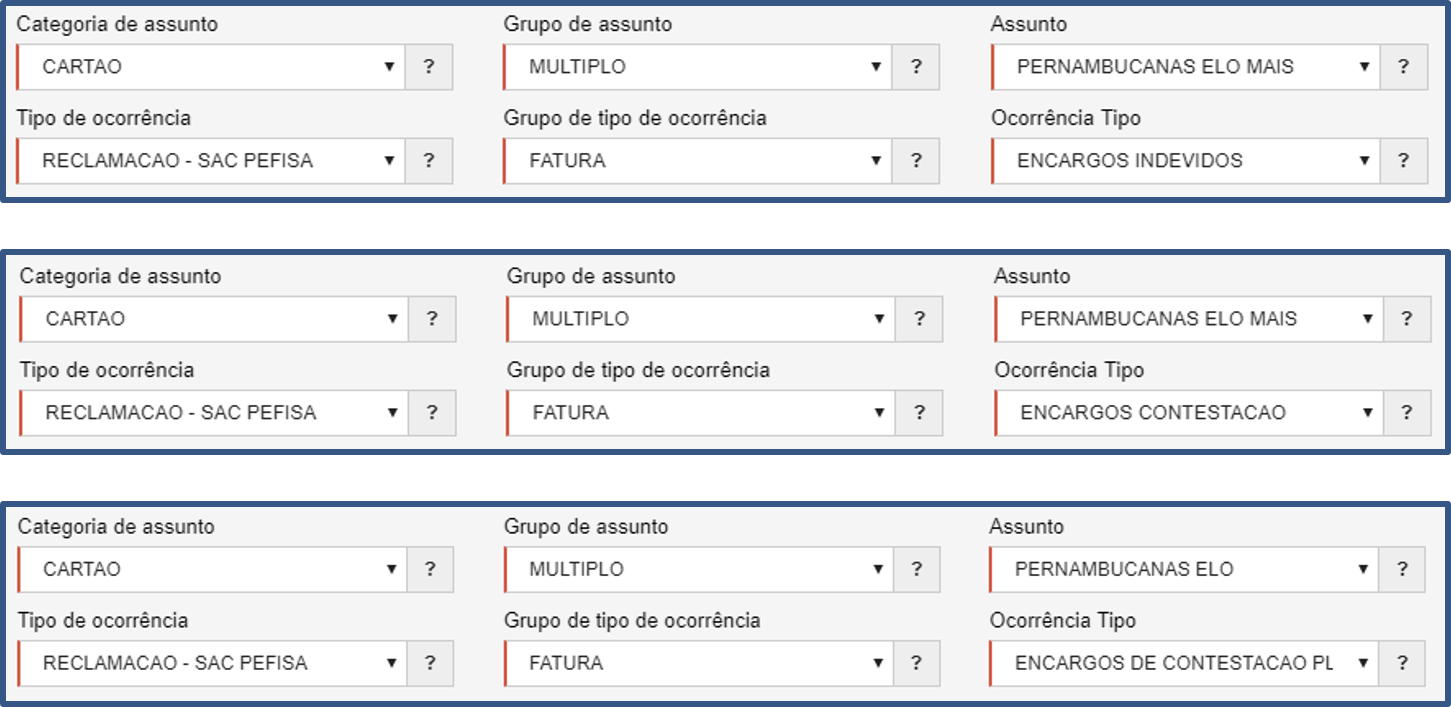
Task: Click CARTAO help icon in ENCARGOS DE CONTESTACAO PL form
Action: [430, 569]
